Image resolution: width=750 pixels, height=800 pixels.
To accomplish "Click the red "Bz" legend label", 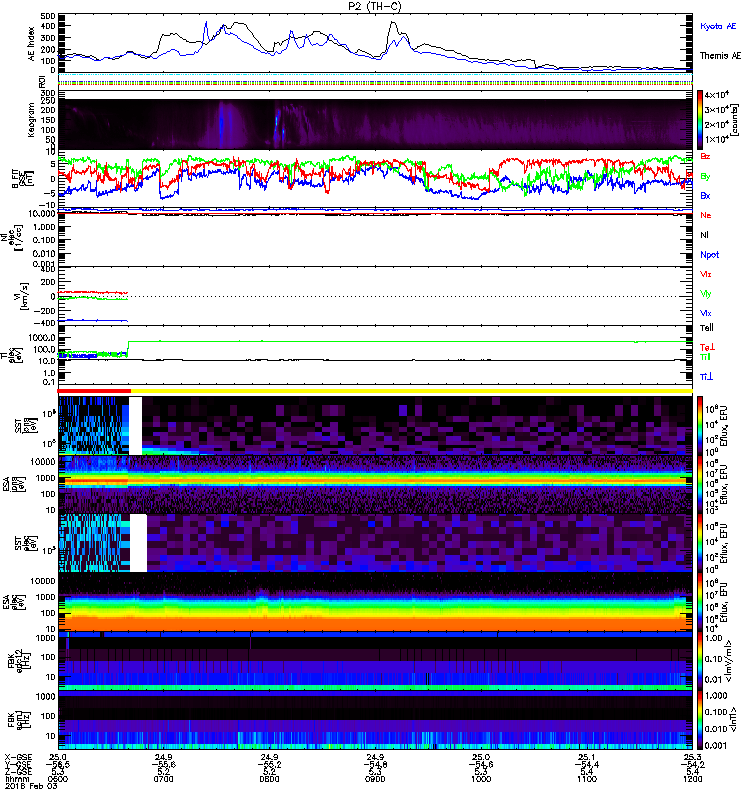I will (705, 156).
